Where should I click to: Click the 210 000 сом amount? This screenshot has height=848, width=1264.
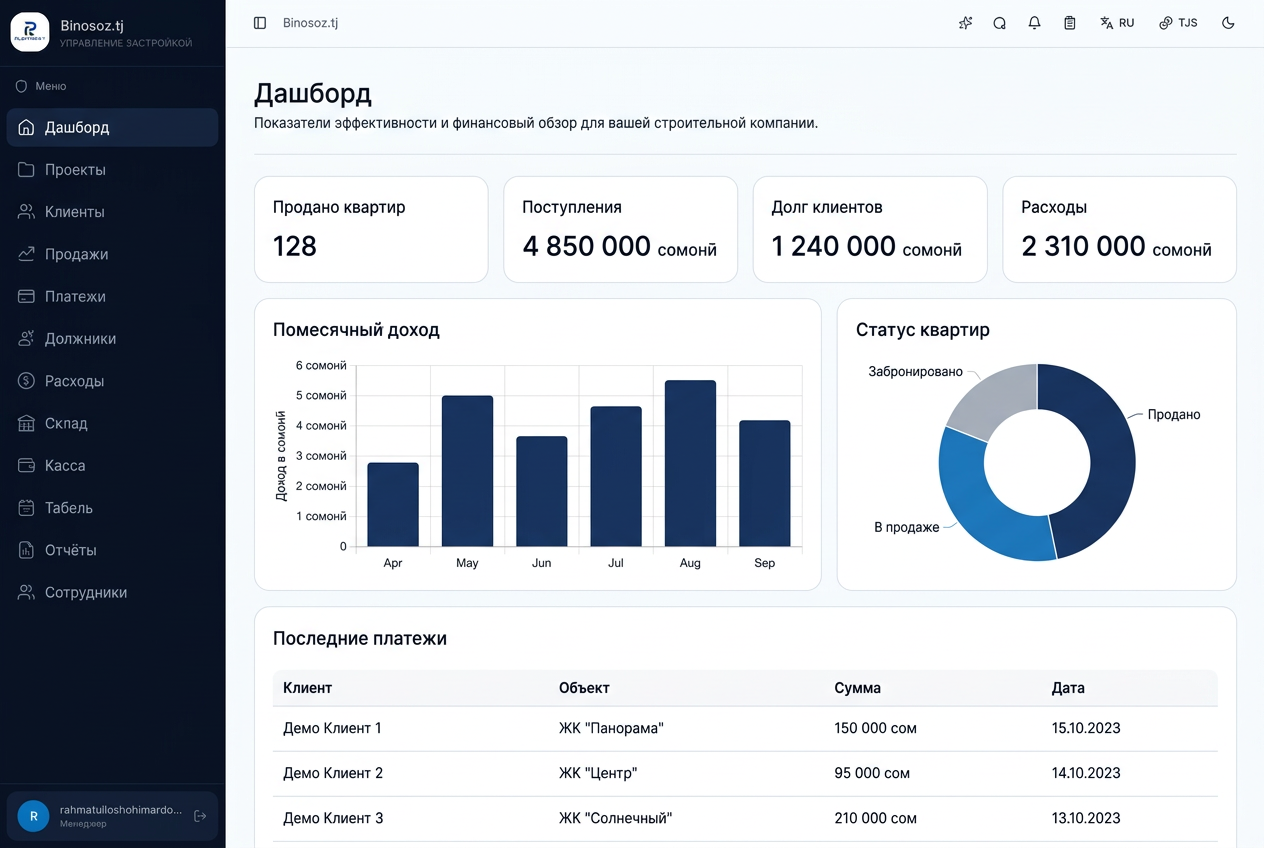[x=876, y=818]
